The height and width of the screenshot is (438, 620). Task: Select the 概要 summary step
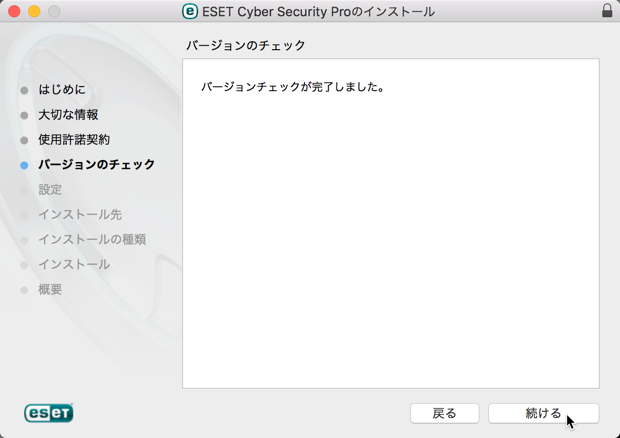coord(50,290)
